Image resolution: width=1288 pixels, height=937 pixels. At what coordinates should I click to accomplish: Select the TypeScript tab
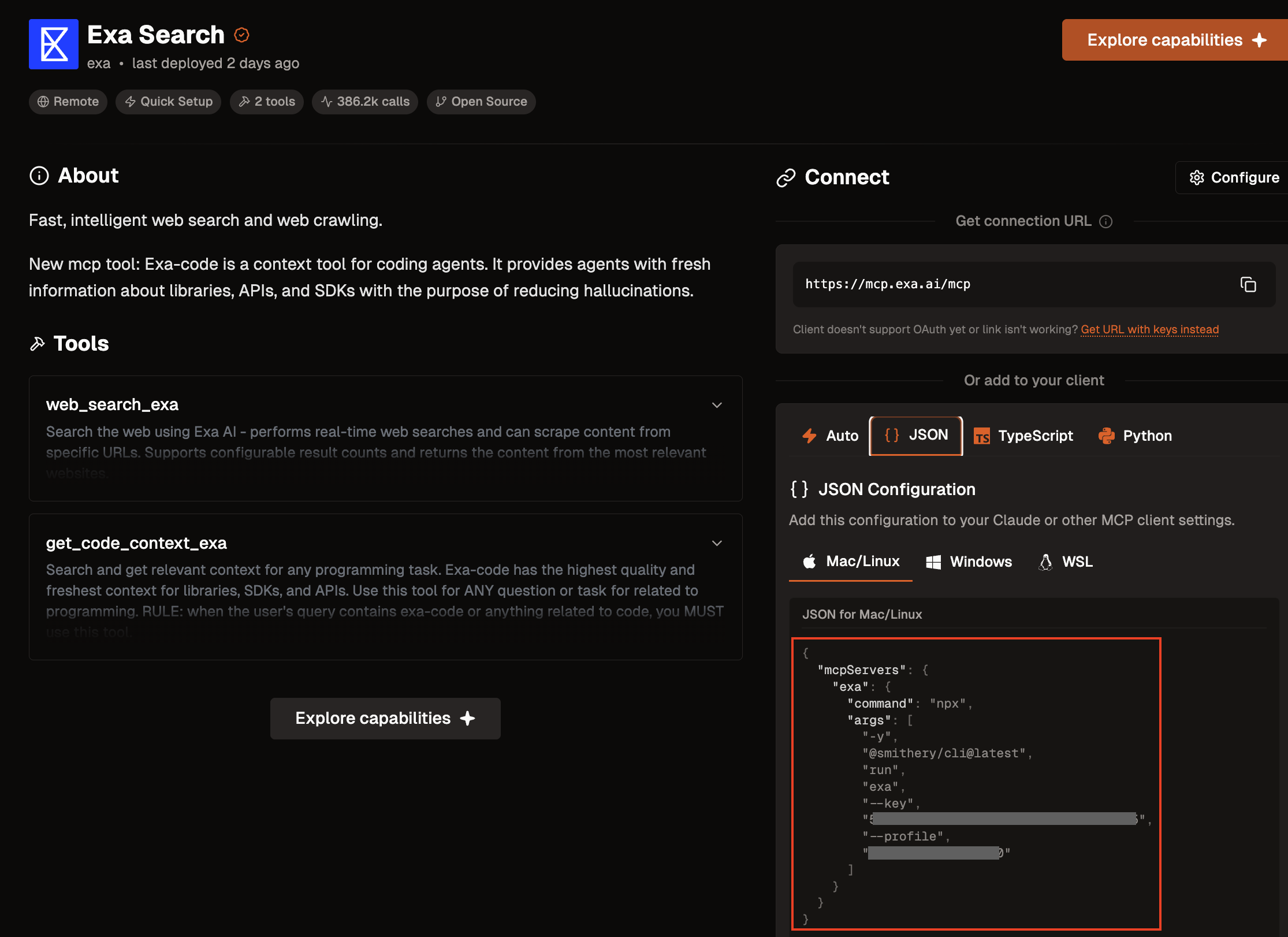1023,436
